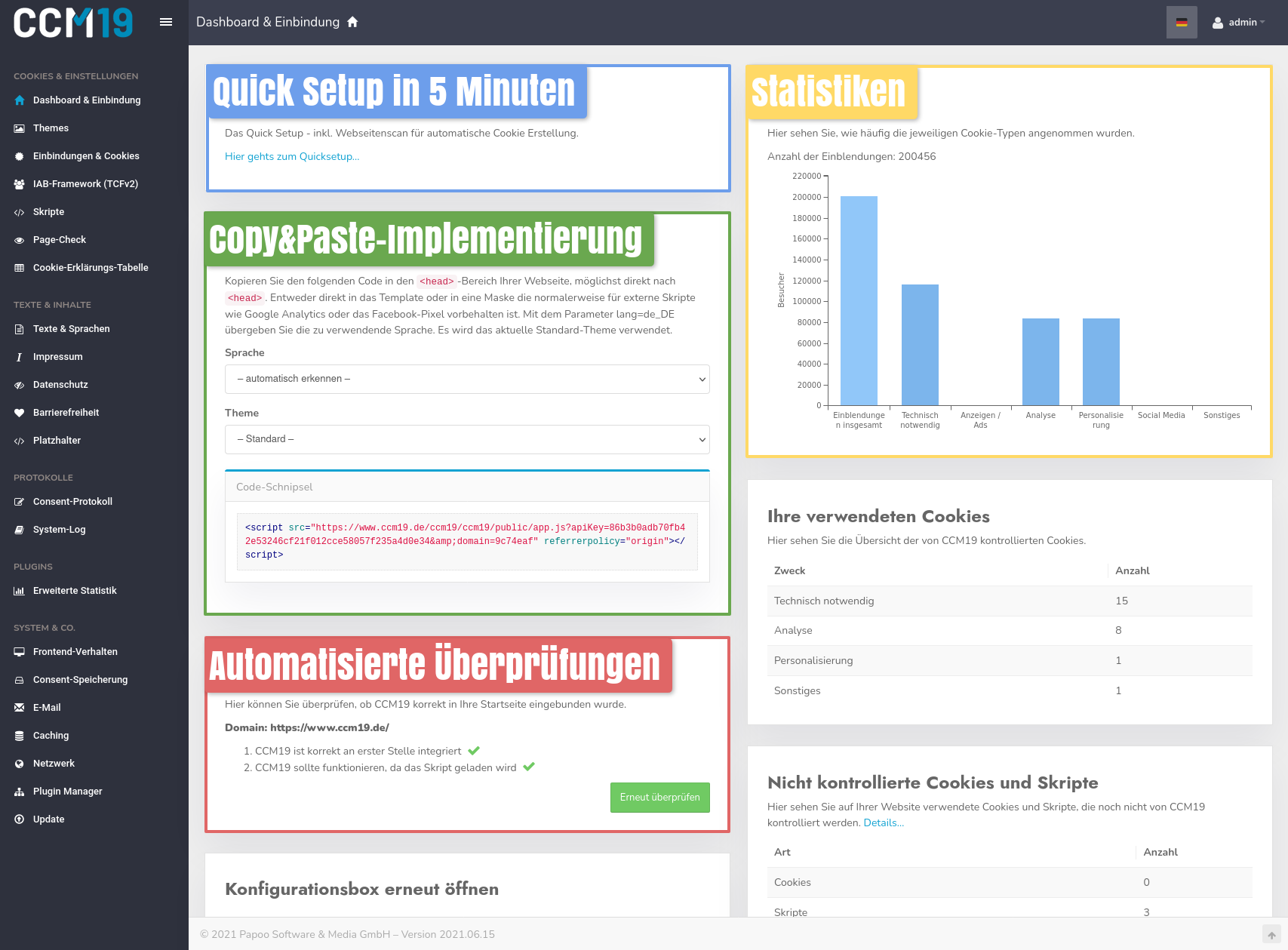Click the Technisch notwendig bar in chart

(920, 345)
